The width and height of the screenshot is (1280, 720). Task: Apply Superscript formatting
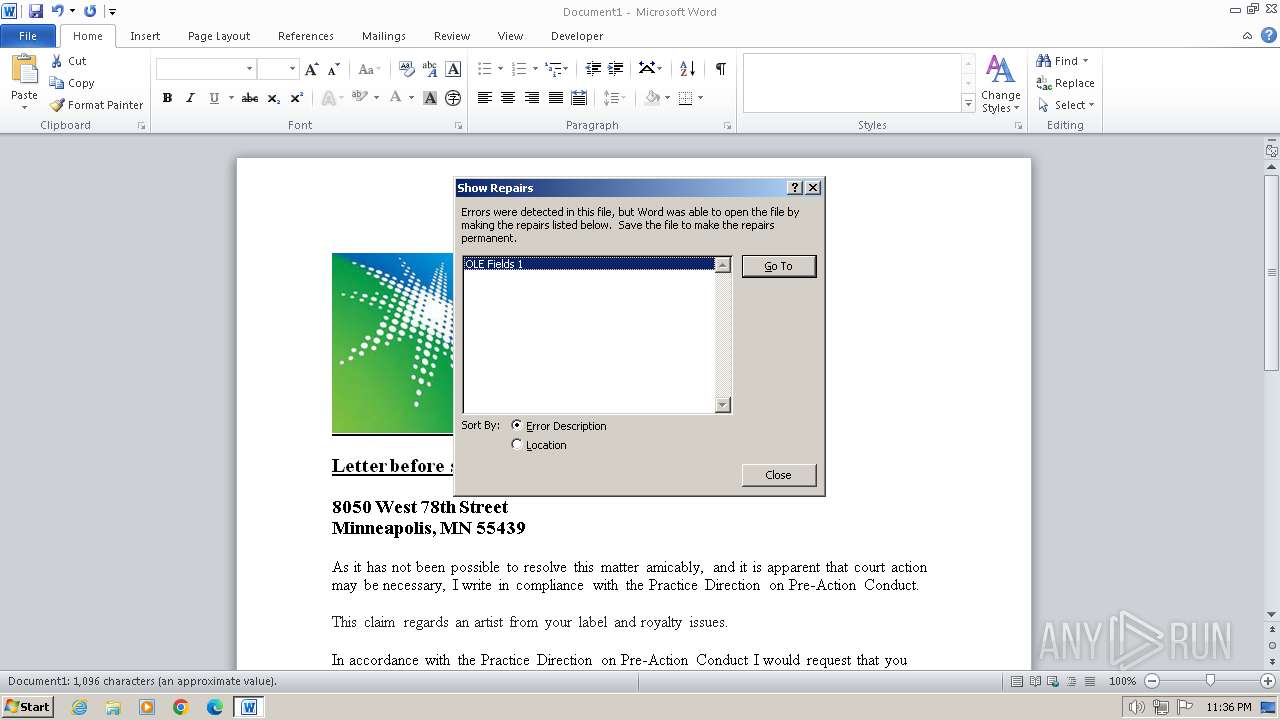(x=297, y=98)
